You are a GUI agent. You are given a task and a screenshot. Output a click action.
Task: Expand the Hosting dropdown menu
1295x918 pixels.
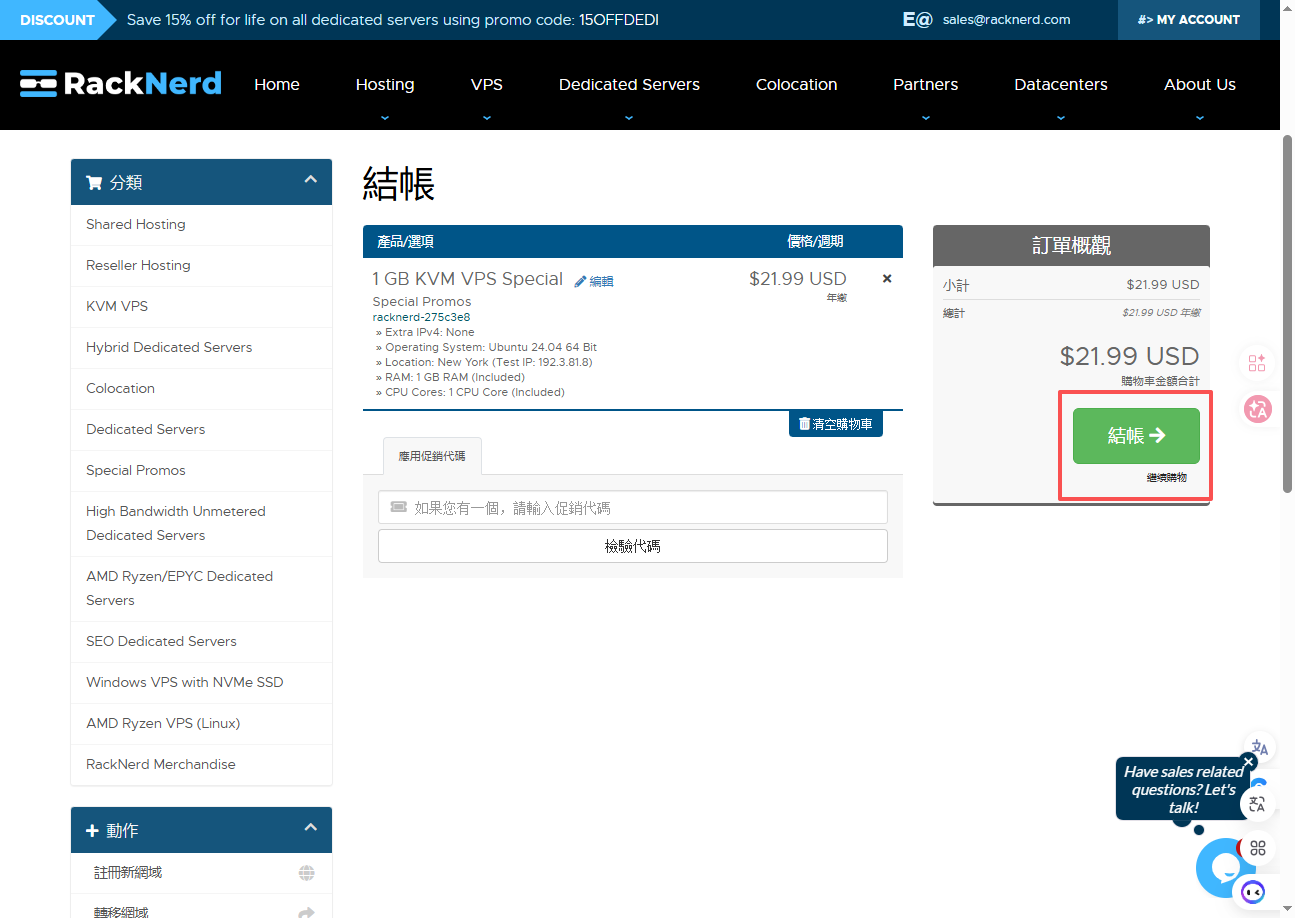pos(385,117)
